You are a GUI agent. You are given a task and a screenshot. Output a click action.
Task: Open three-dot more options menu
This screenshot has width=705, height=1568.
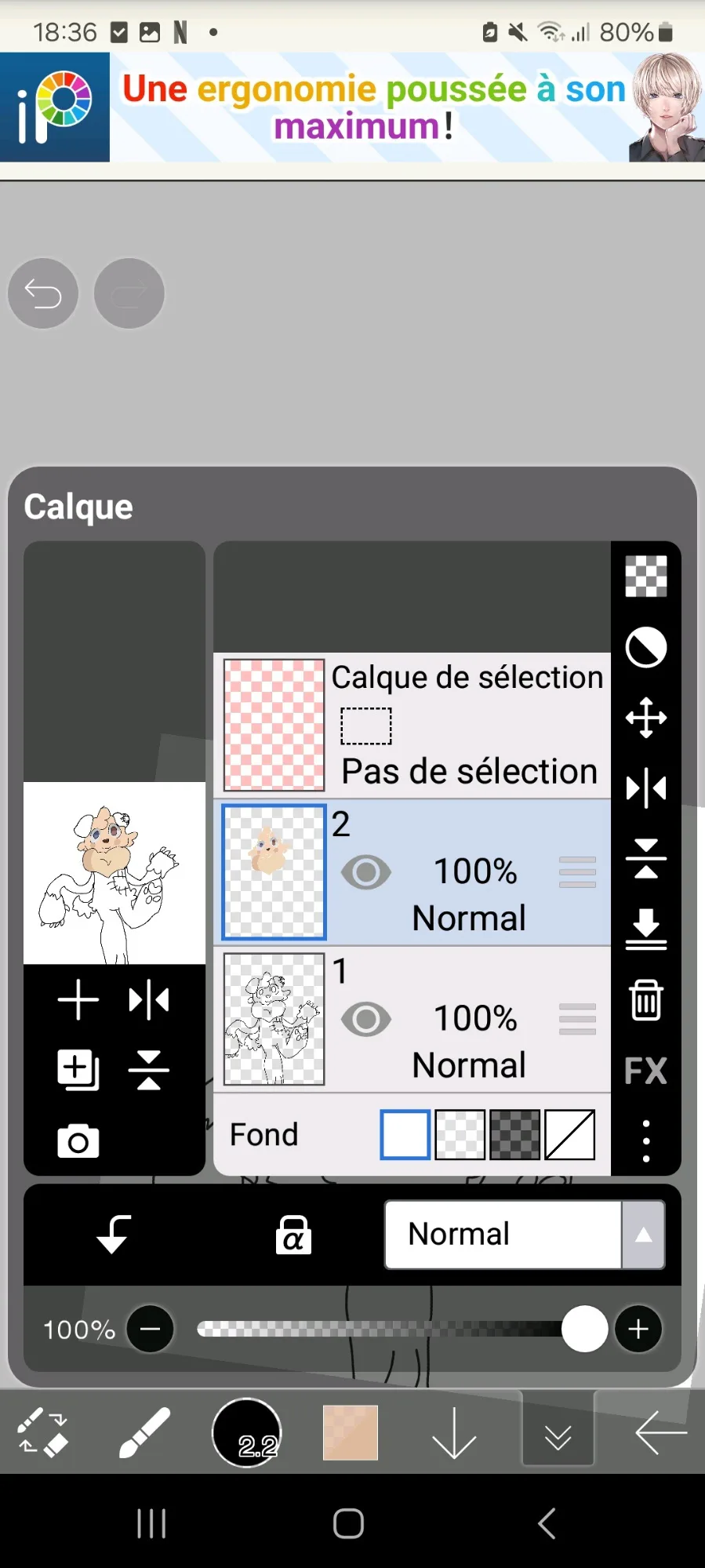coord(645,1141)
